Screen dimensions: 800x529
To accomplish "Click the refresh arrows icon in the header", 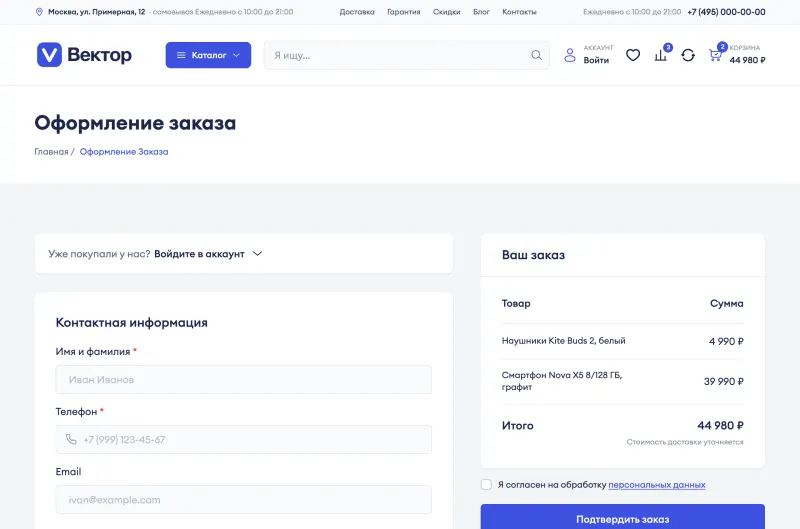I will click(x=688, y=55).
